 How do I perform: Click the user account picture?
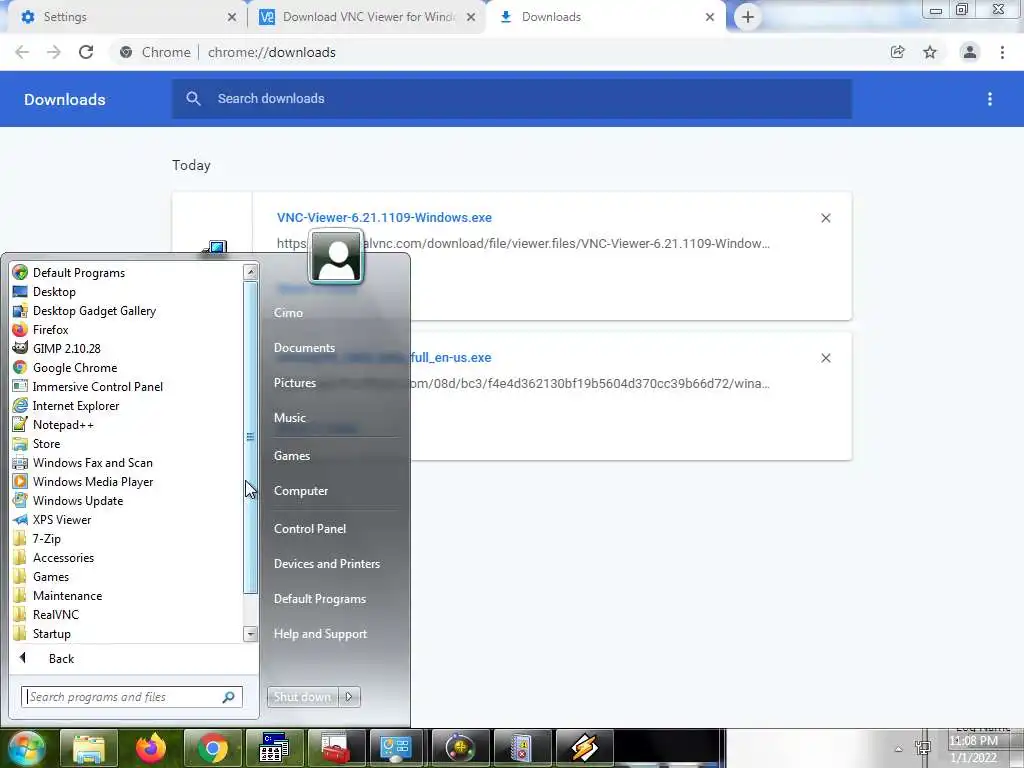click(x=336, y=257)
